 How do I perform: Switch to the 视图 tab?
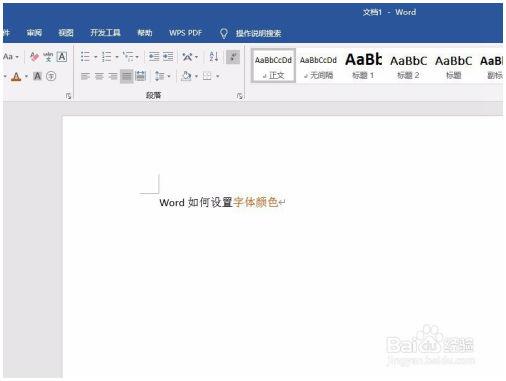pyautogui.click(x=66, y=33)
